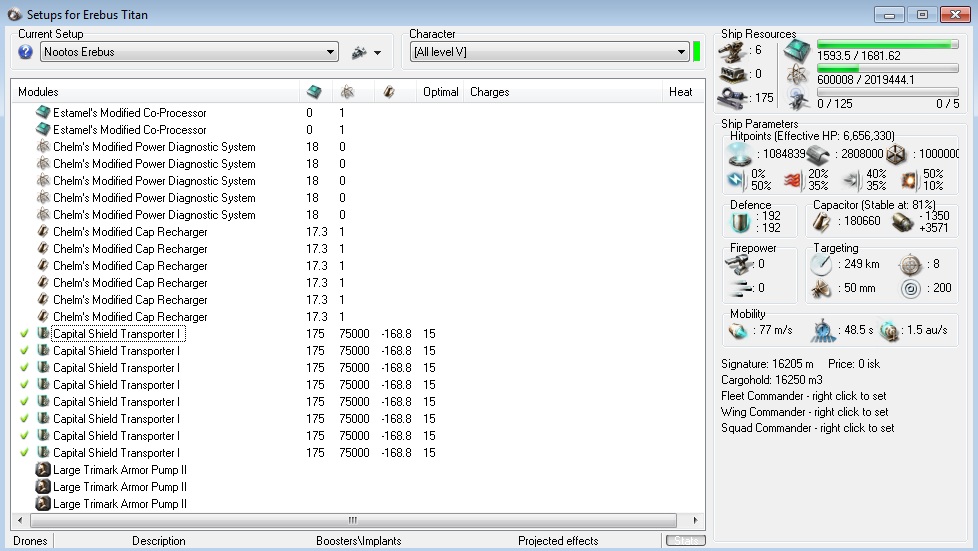978x551 pixels.
Task: Click the armor hitpoints icon
Action: point(819,154)
